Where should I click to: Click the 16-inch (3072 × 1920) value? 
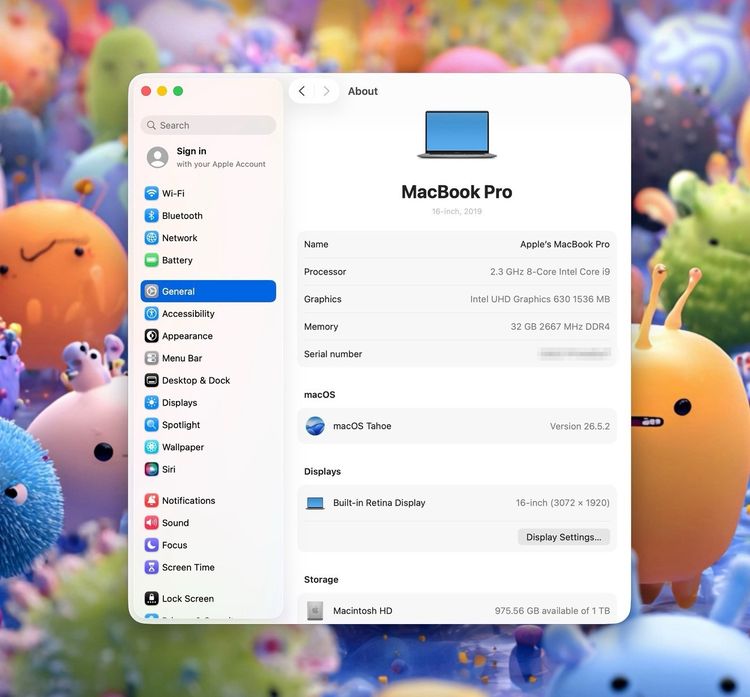pyautogui.click(x=562, y=503)
